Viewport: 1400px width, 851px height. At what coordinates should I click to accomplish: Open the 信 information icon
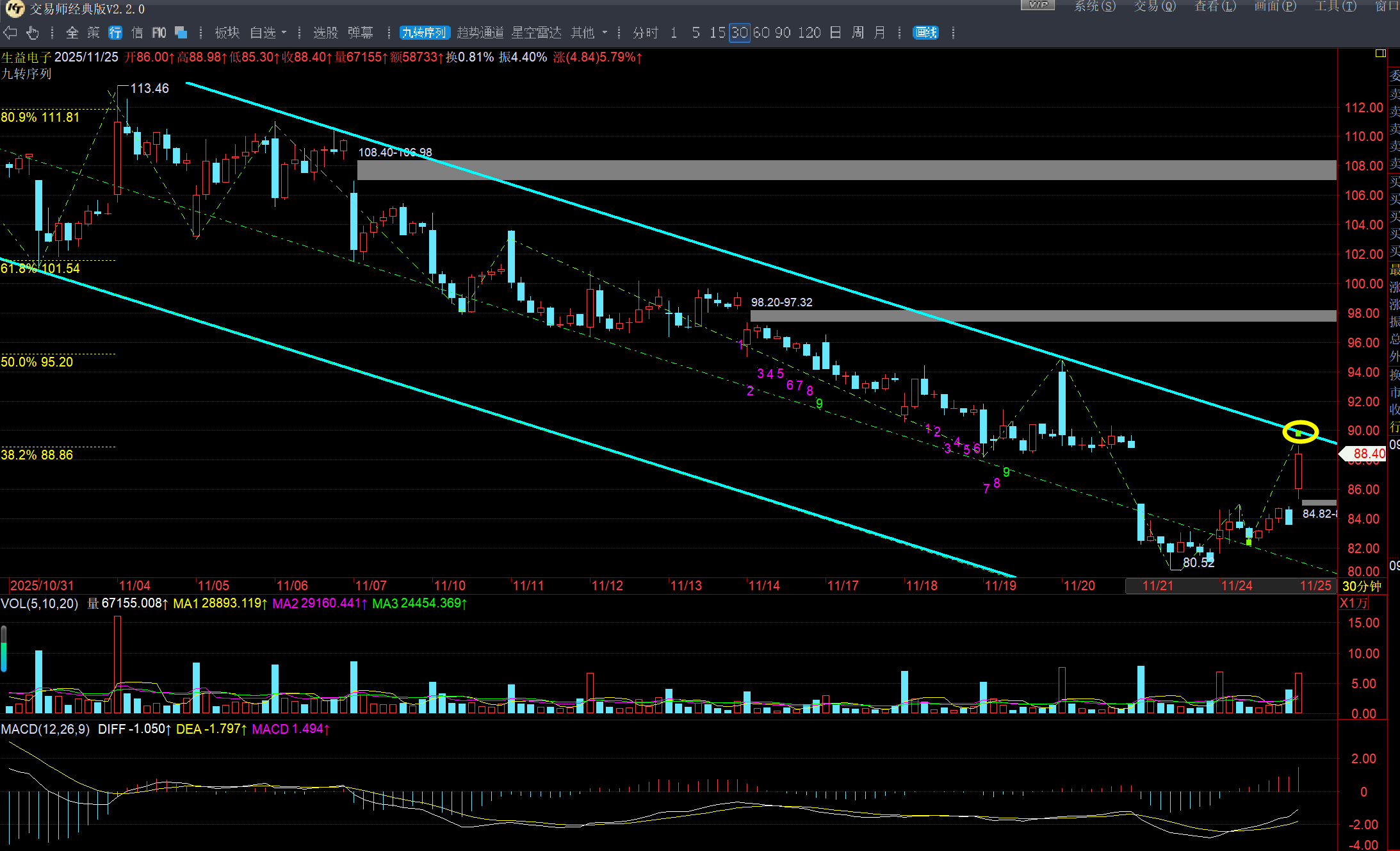137,33
